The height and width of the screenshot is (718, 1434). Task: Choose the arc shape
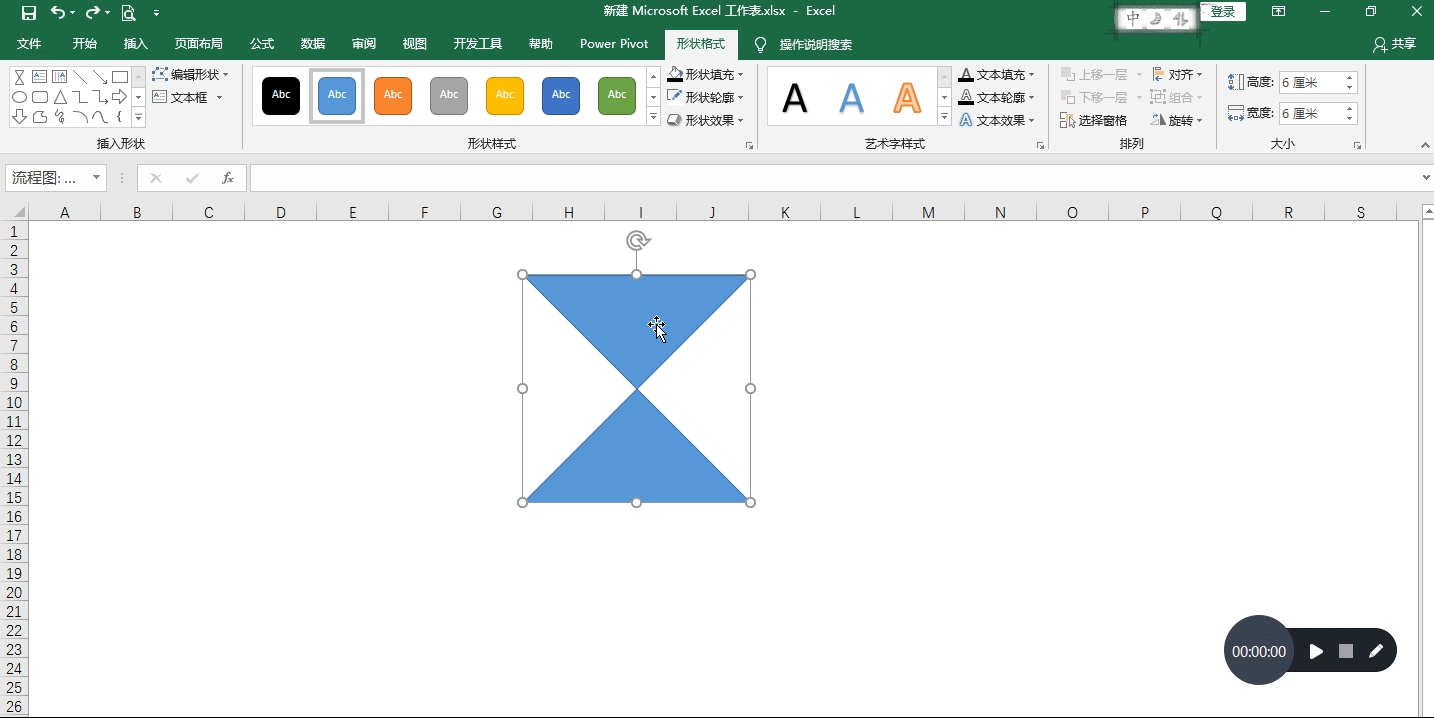pos(79,117)
